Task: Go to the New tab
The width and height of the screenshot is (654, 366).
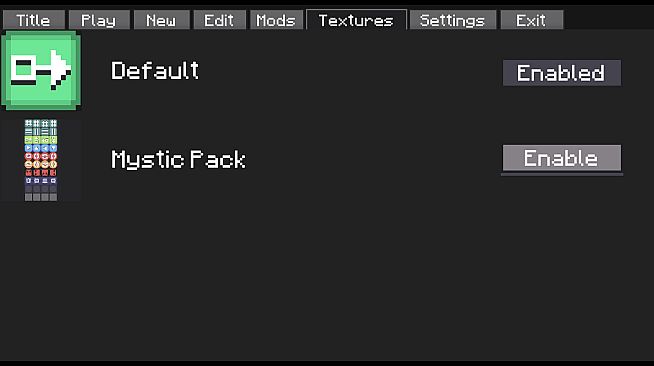Action: tap(161, 20)
